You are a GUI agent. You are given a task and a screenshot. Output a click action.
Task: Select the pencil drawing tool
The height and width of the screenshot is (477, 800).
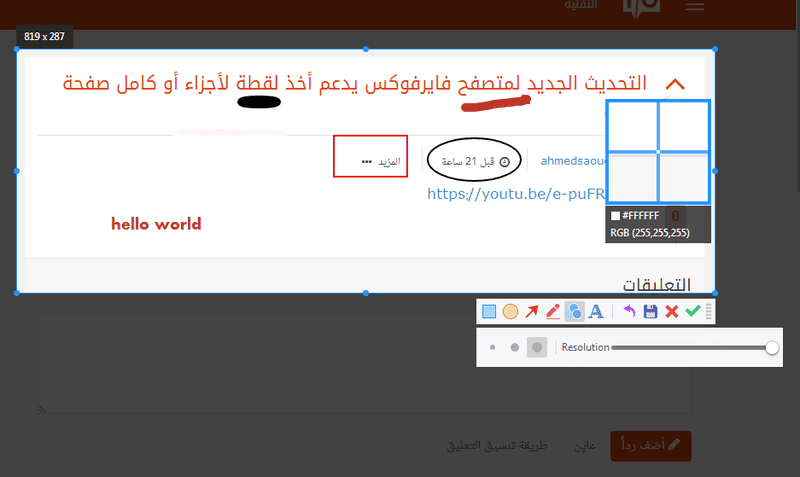coord(553,311)
